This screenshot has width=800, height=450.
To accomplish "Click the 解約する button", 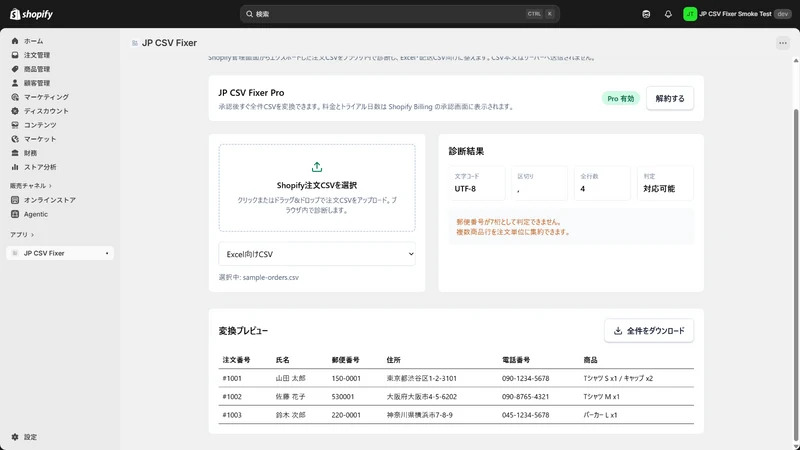I will 670,98.
